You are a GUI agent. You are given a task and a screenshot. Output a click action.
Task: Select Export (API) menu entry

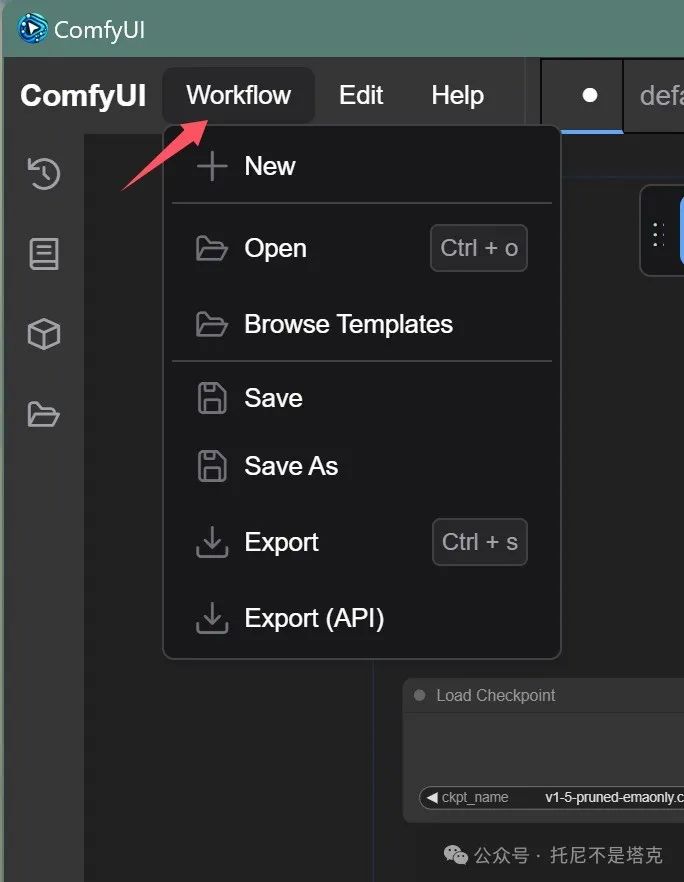(x=362, y=618)
